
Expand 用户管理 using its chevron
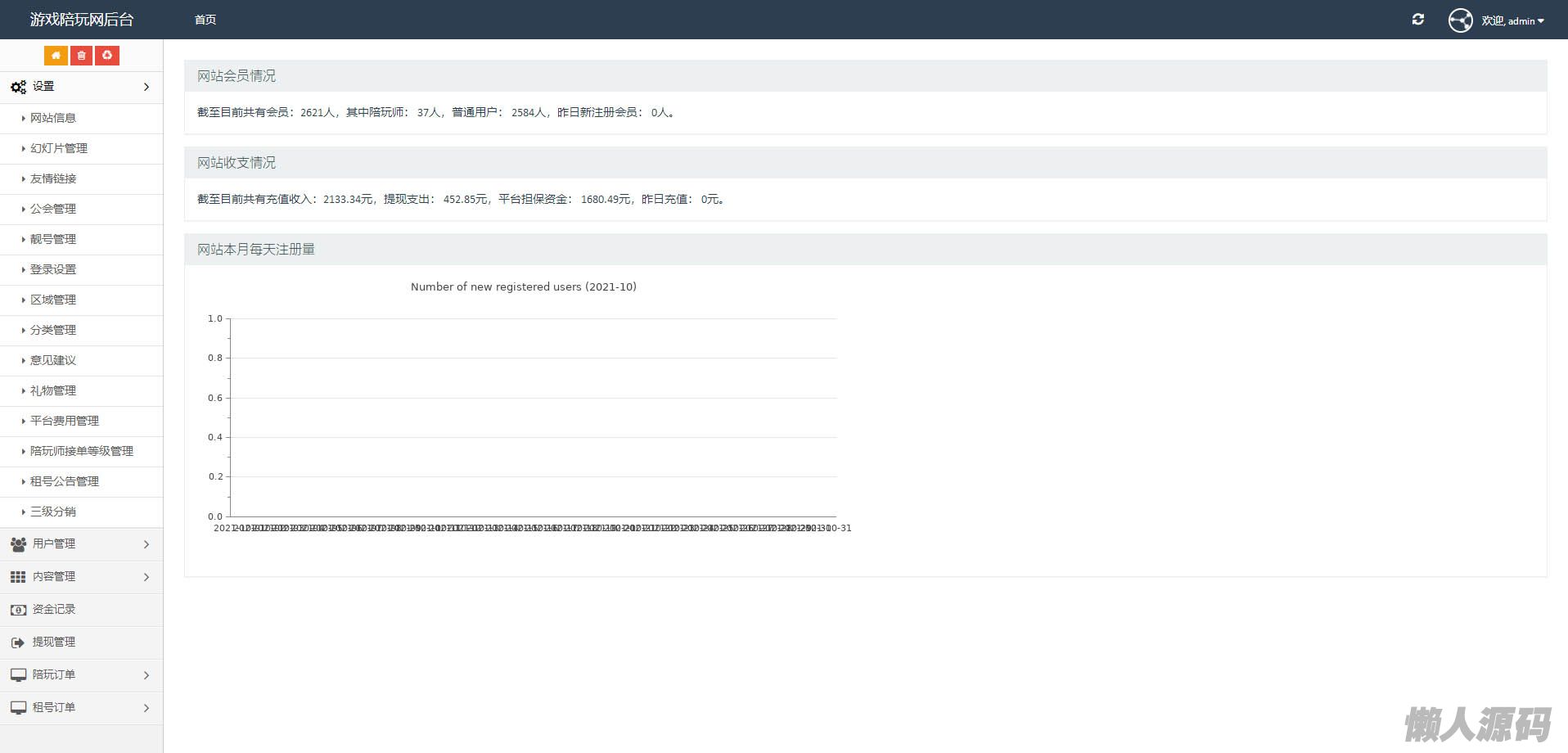(146, 544)
